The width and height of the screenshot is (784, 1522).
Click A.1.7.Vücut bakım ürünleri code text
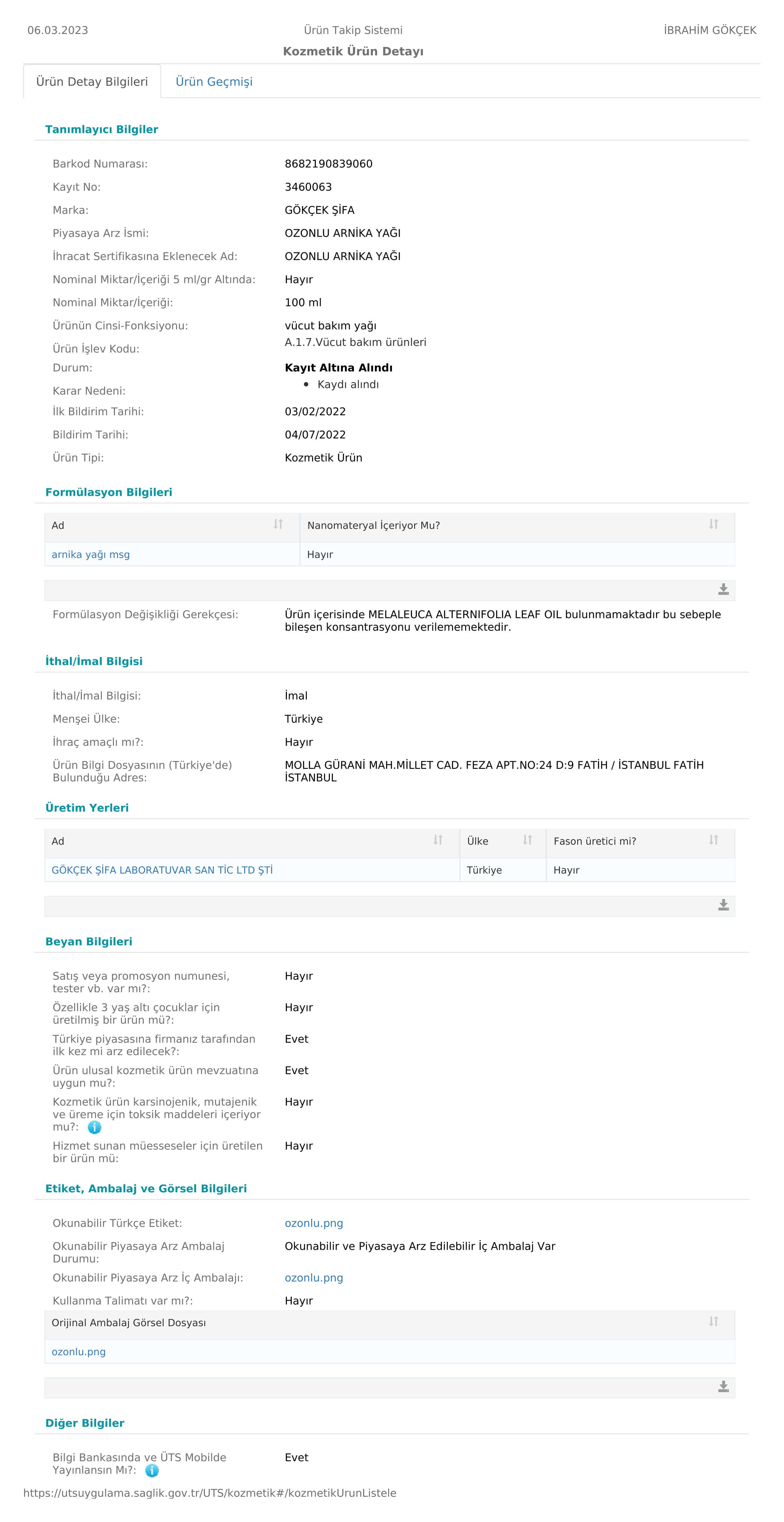[355, 342]
